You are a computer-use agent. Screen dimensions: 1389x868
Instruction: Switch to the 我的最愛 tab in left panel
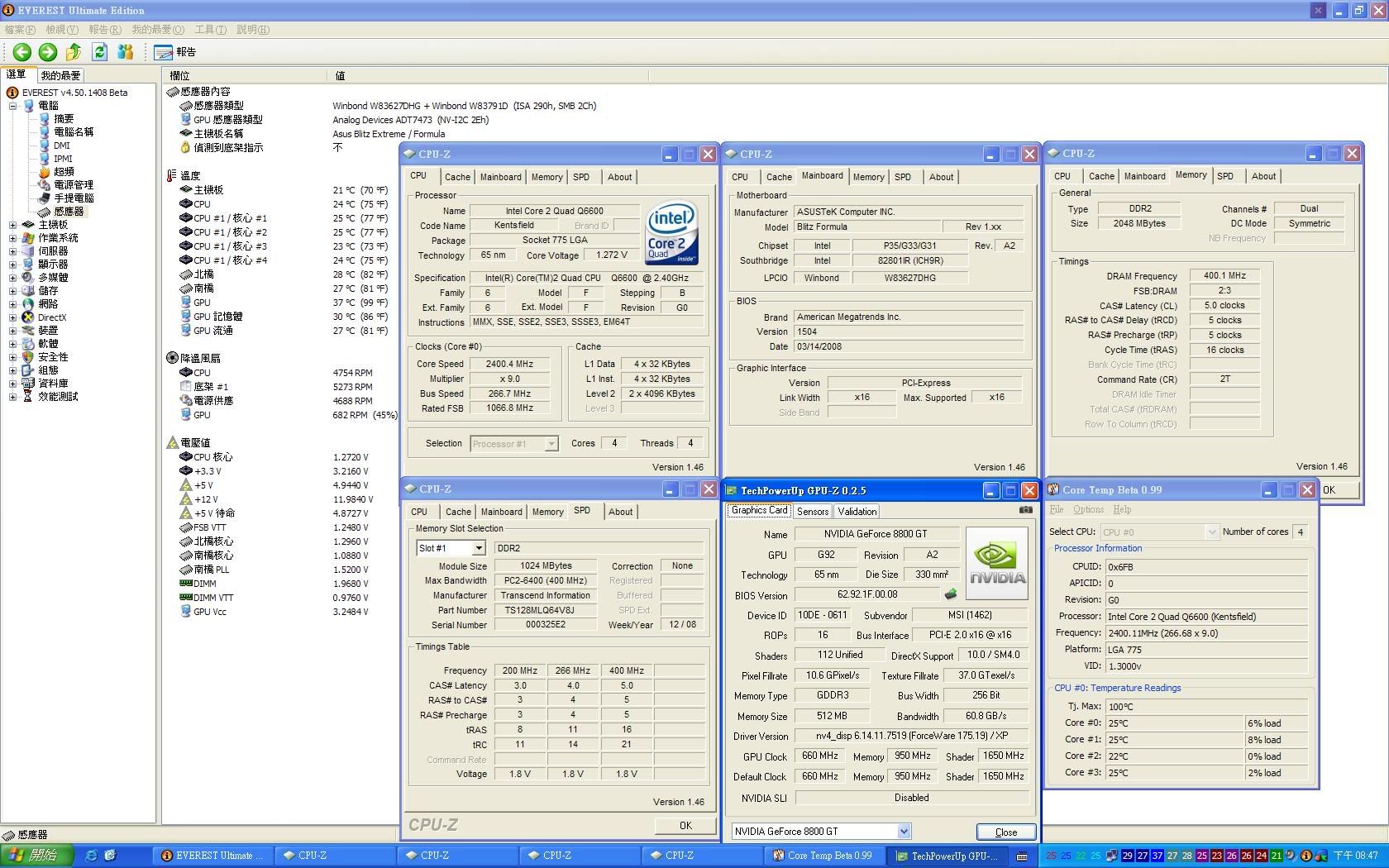pyautogui.click(x=60, y=75)
